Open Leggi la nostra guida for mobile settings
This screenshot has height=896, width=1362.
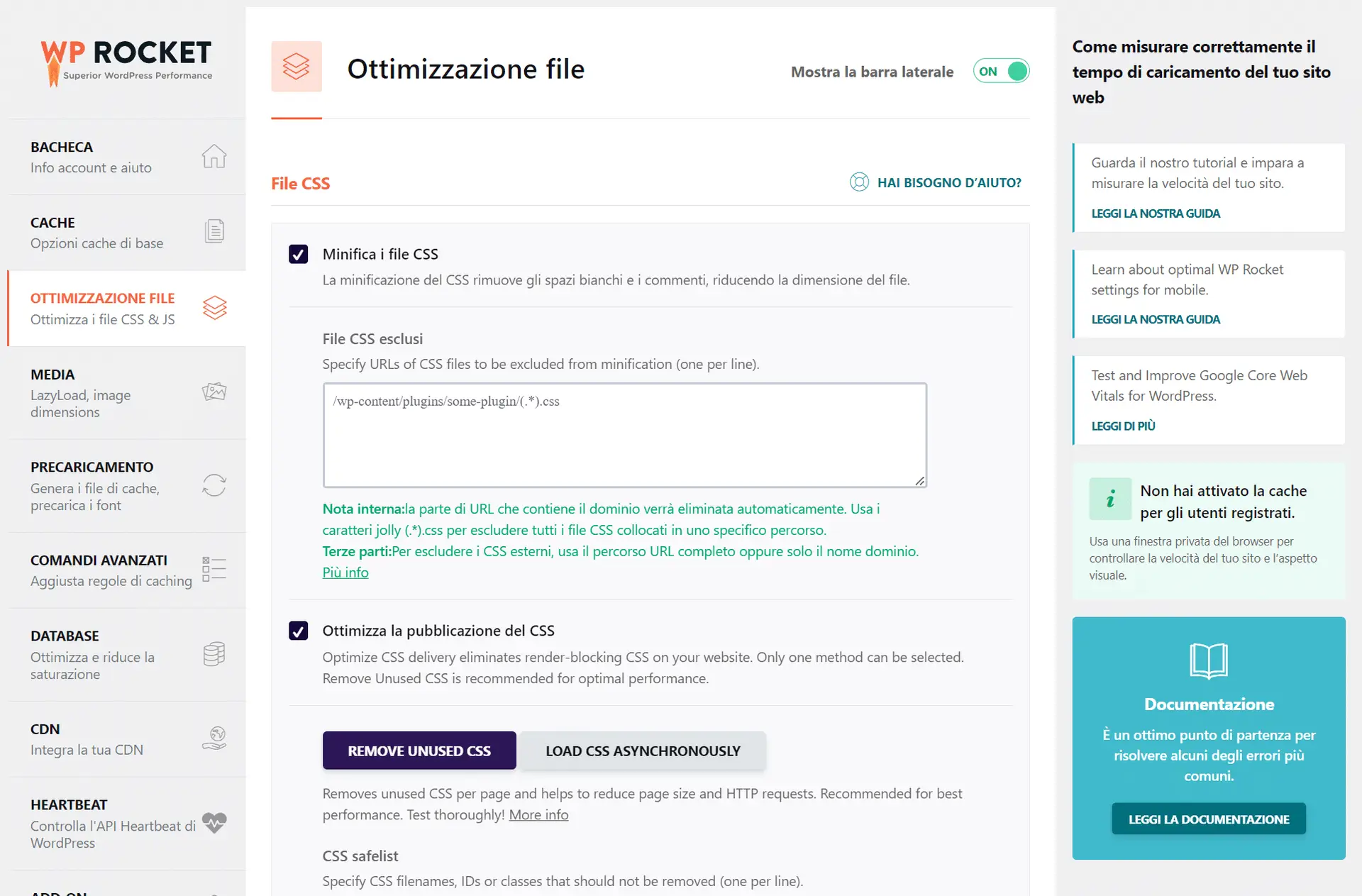1156,319
